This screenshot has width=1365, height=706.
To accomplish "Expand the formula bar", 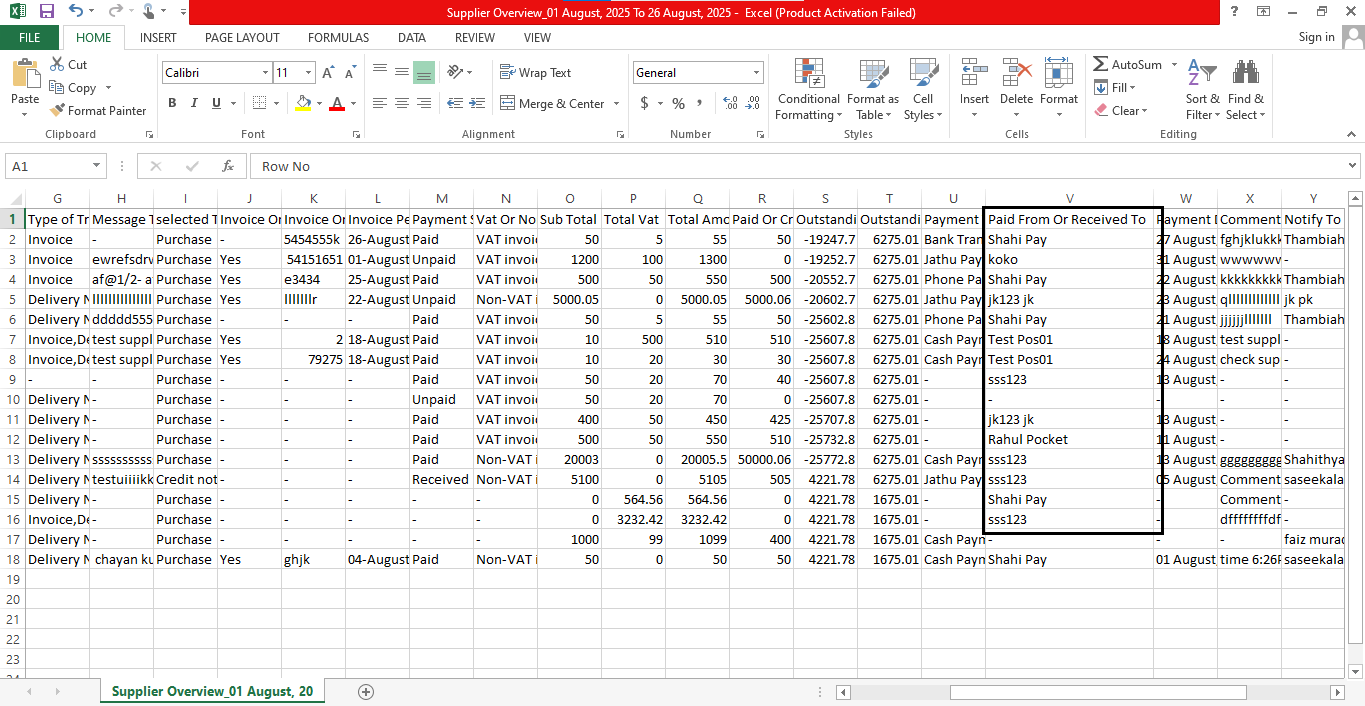I will 1353,166.
